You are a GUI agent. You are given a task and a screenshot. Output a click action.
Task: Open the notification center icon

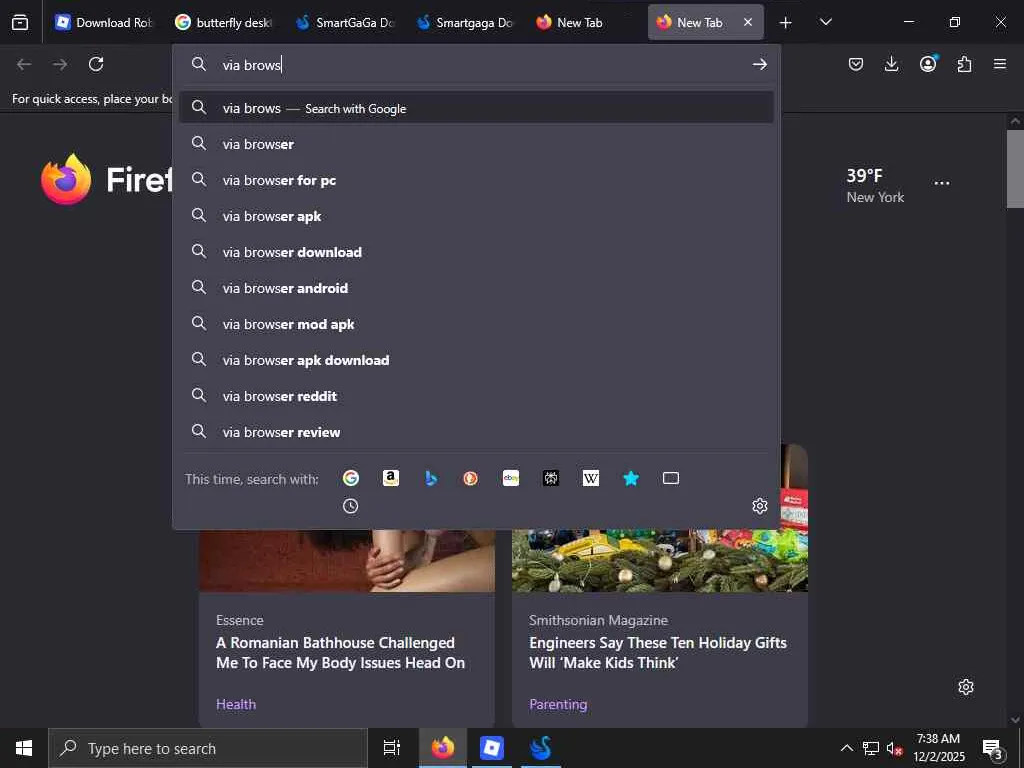pos(992,748)
